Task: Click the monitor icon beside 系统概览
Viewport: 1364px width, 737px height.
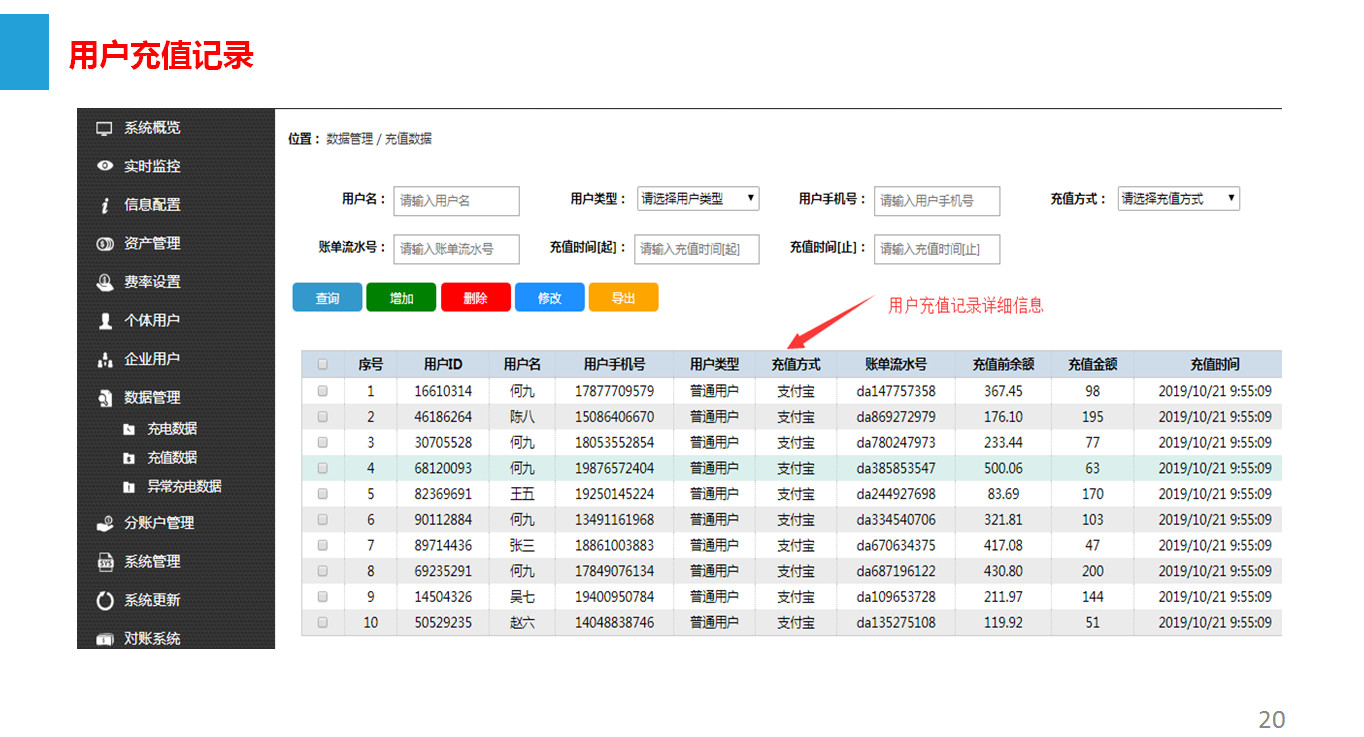Action: [104, 129]
